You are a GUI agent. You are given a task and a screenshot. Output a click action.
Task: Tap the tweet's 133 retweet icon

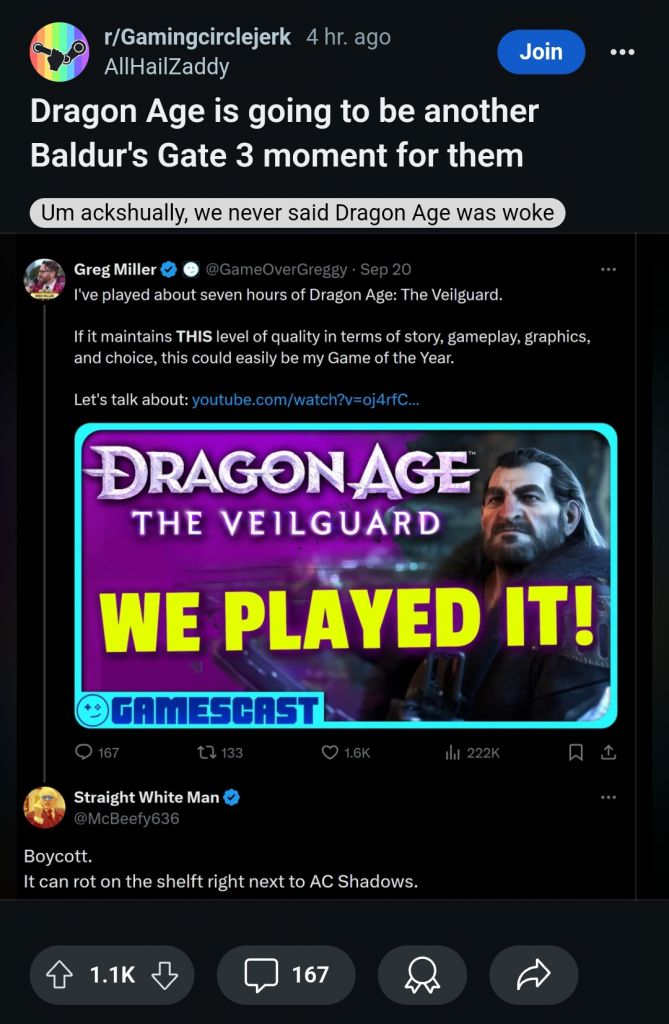click(x=207, y=752)
